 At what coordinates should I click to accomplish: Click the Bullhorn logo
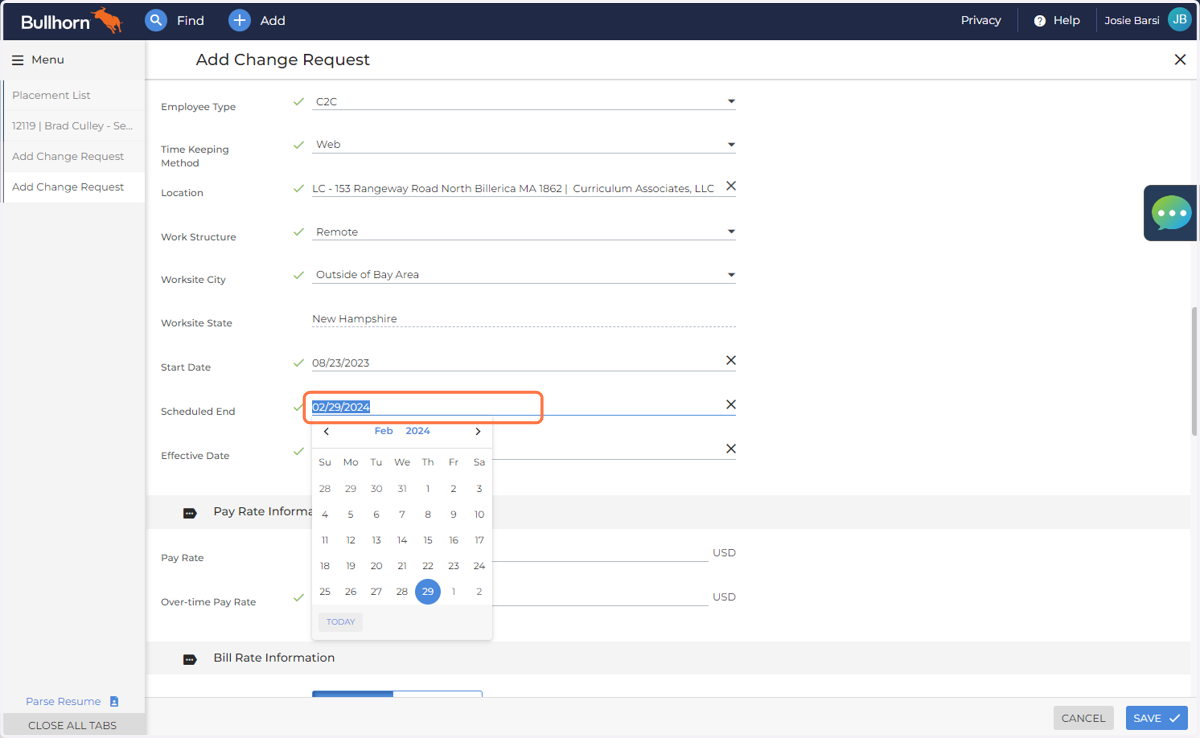coord(71,20)
